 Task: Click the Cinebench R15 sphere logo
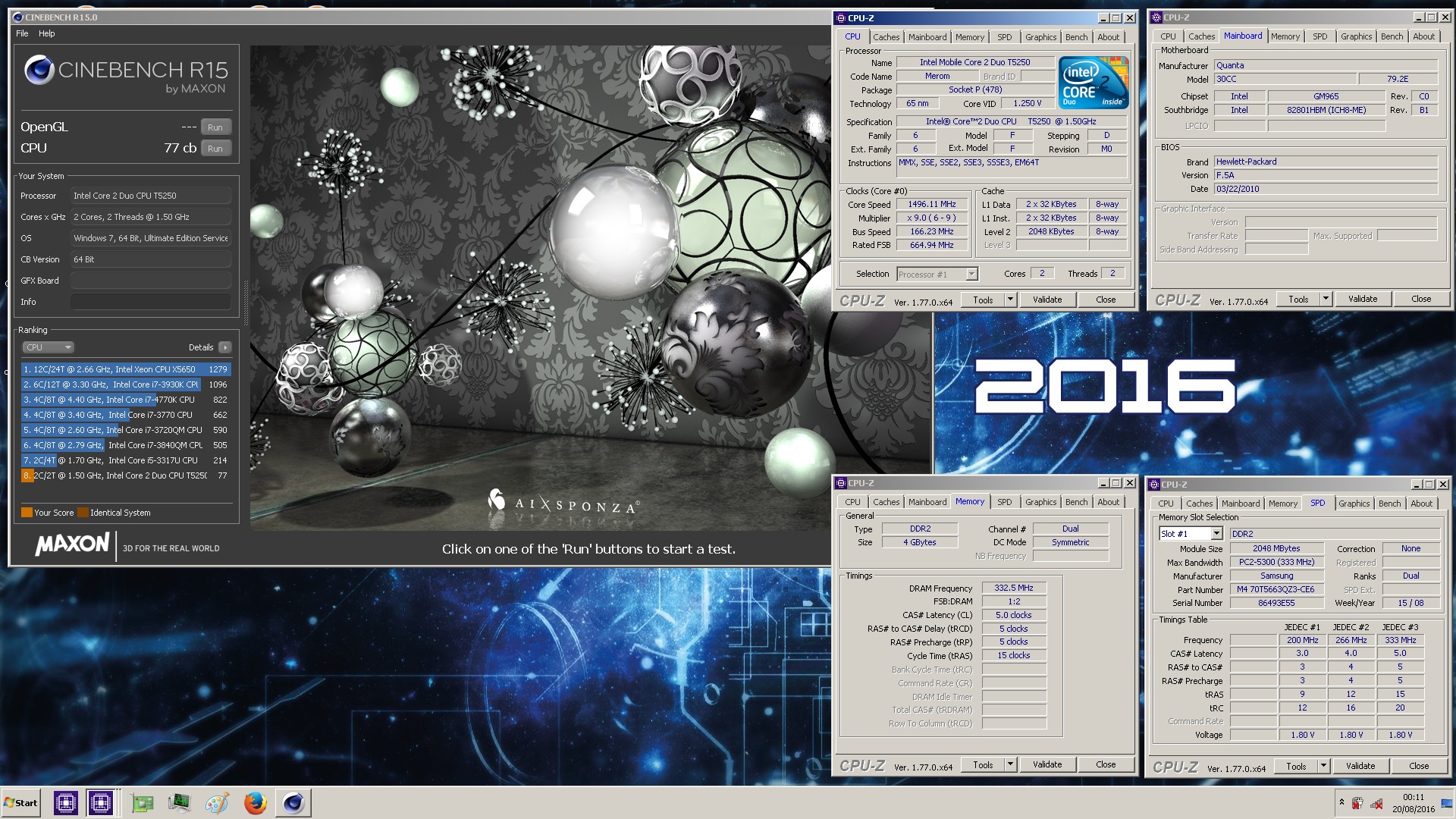coord(39,70)
